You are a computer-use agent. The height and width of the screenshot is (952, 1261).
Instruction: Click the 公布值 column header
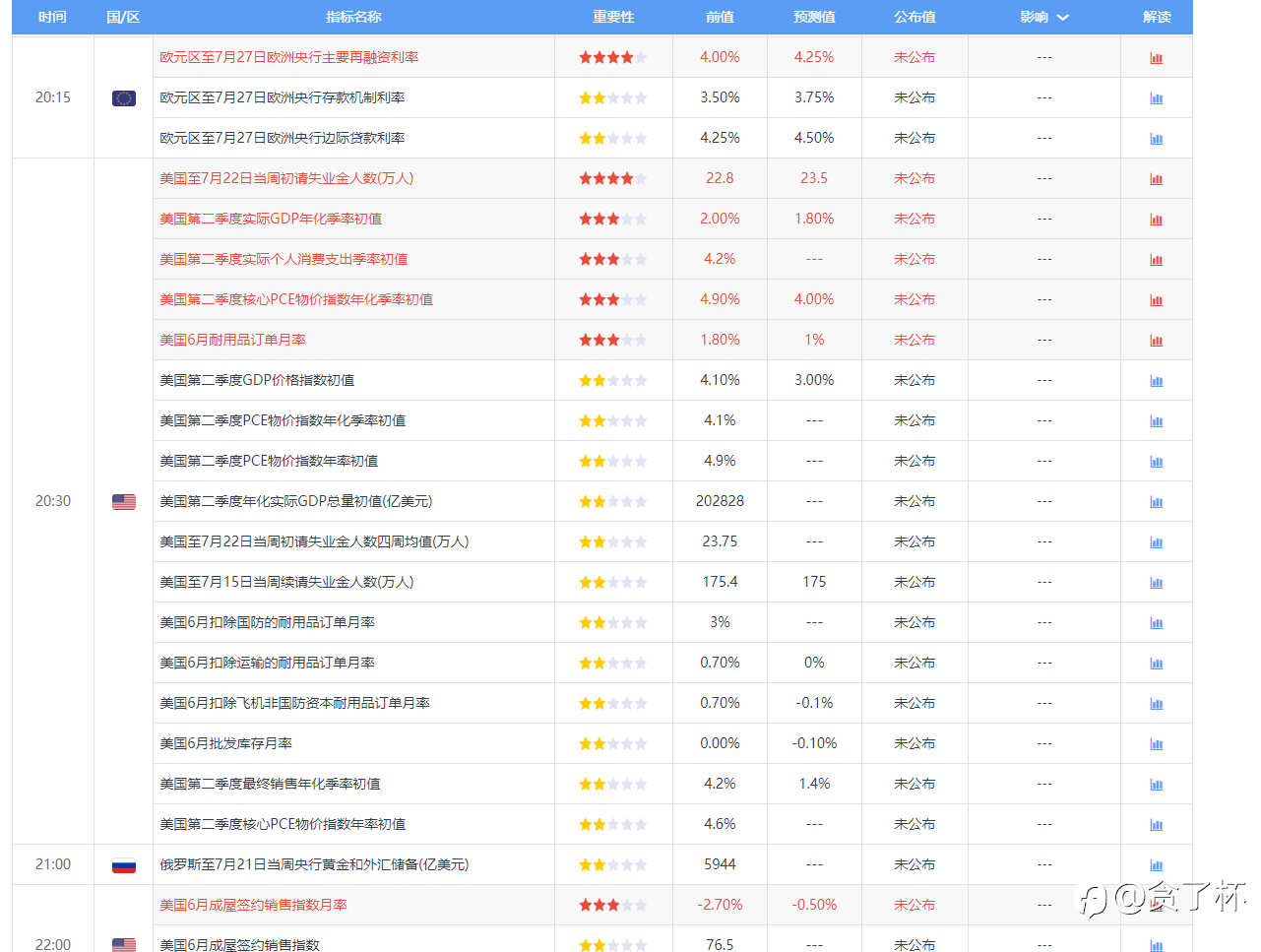pyautogui.click(x=914, y=17)
